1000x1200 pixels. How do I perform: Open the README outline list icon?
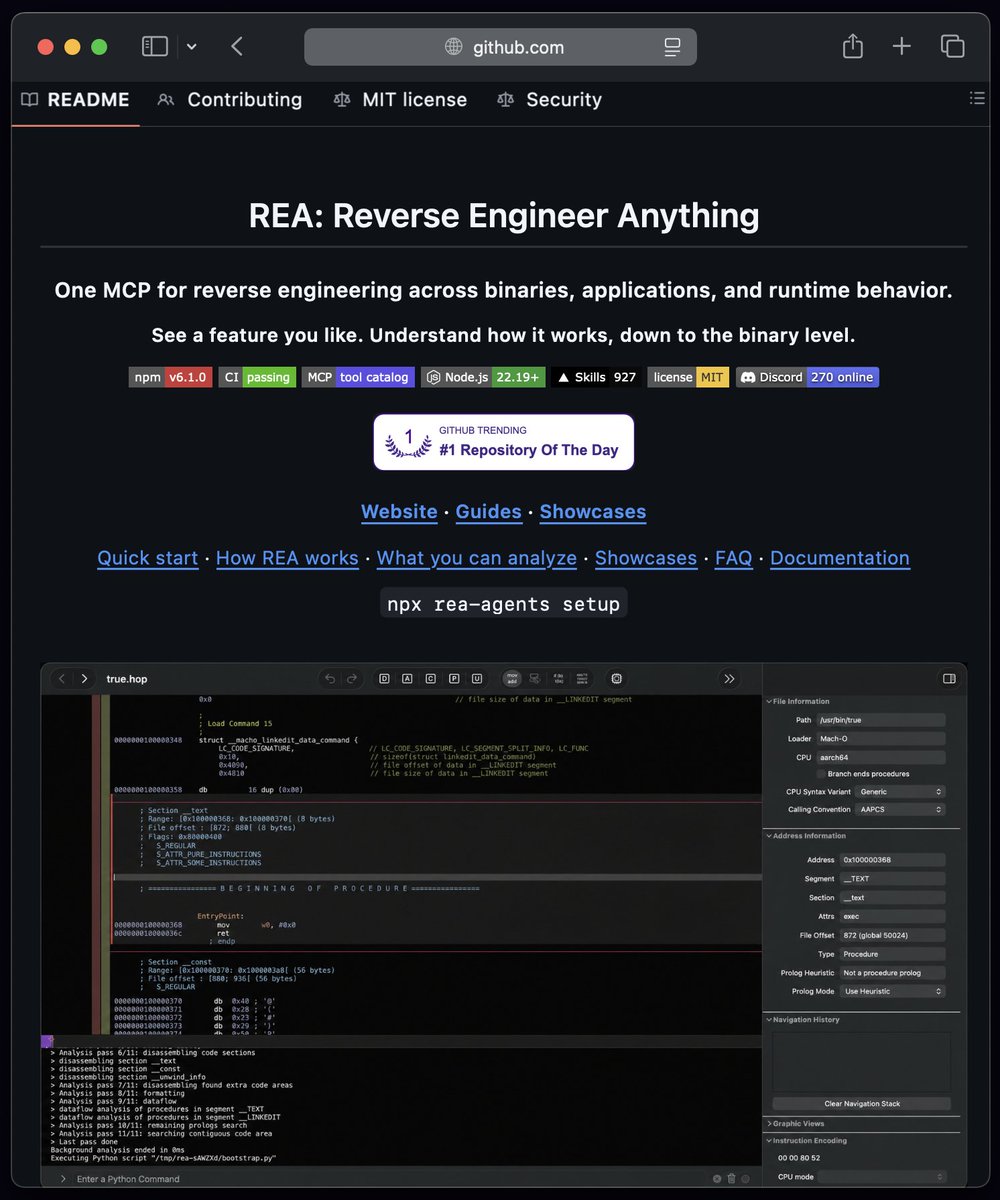(977, 98)
